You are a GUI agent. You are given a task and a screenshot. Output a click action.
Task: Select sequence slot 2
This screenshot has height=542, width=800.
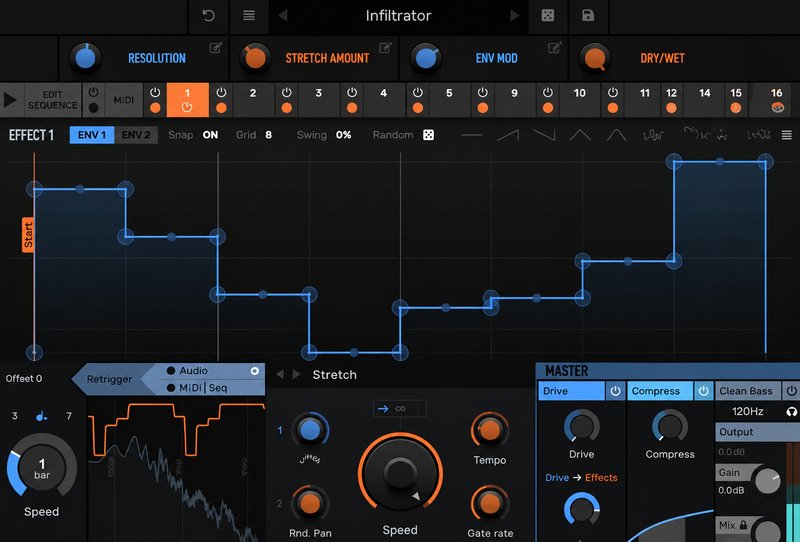tap(253, 100)
